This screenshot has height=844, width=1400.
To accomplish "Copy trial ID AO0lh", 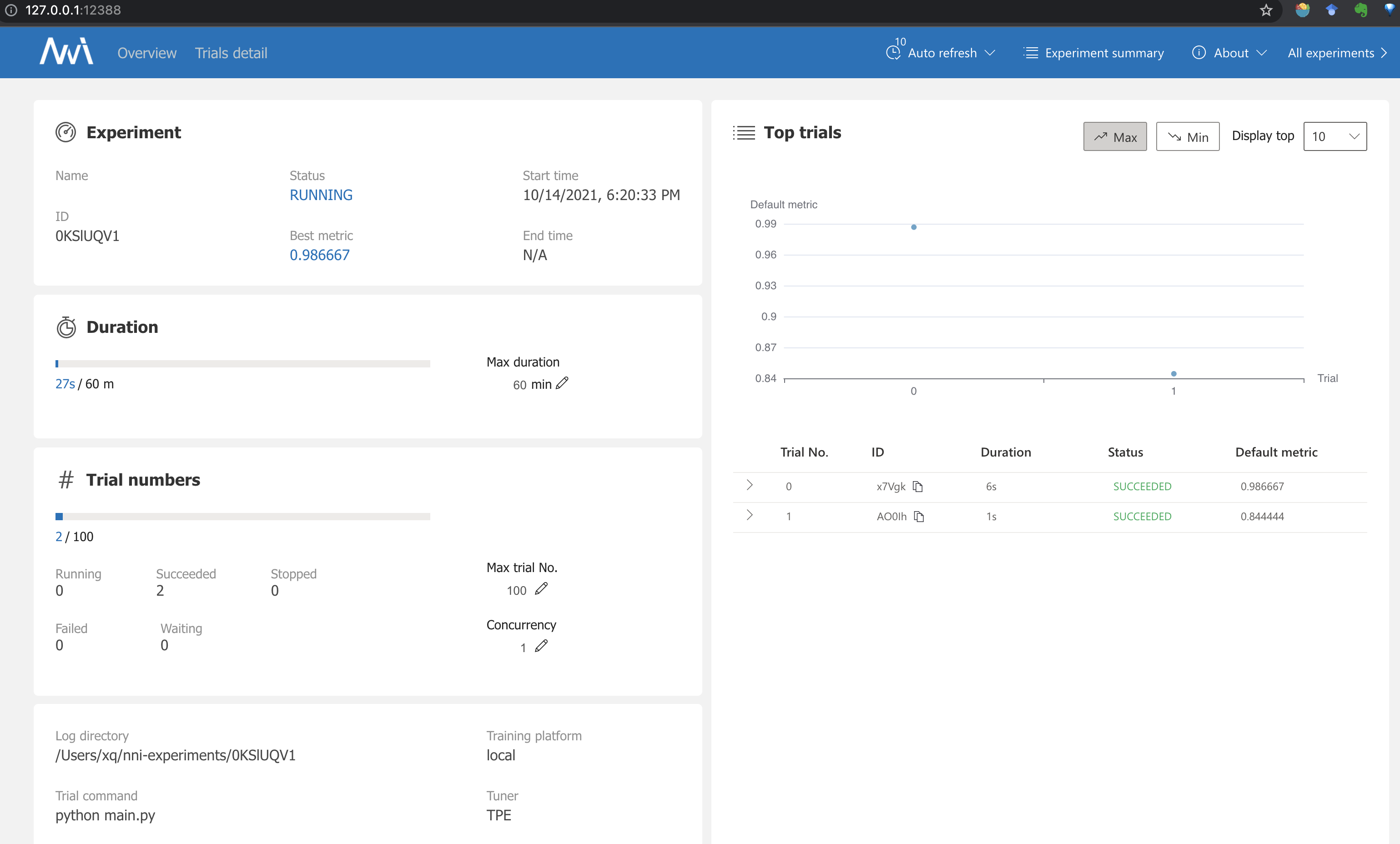I will coord(919,517).
